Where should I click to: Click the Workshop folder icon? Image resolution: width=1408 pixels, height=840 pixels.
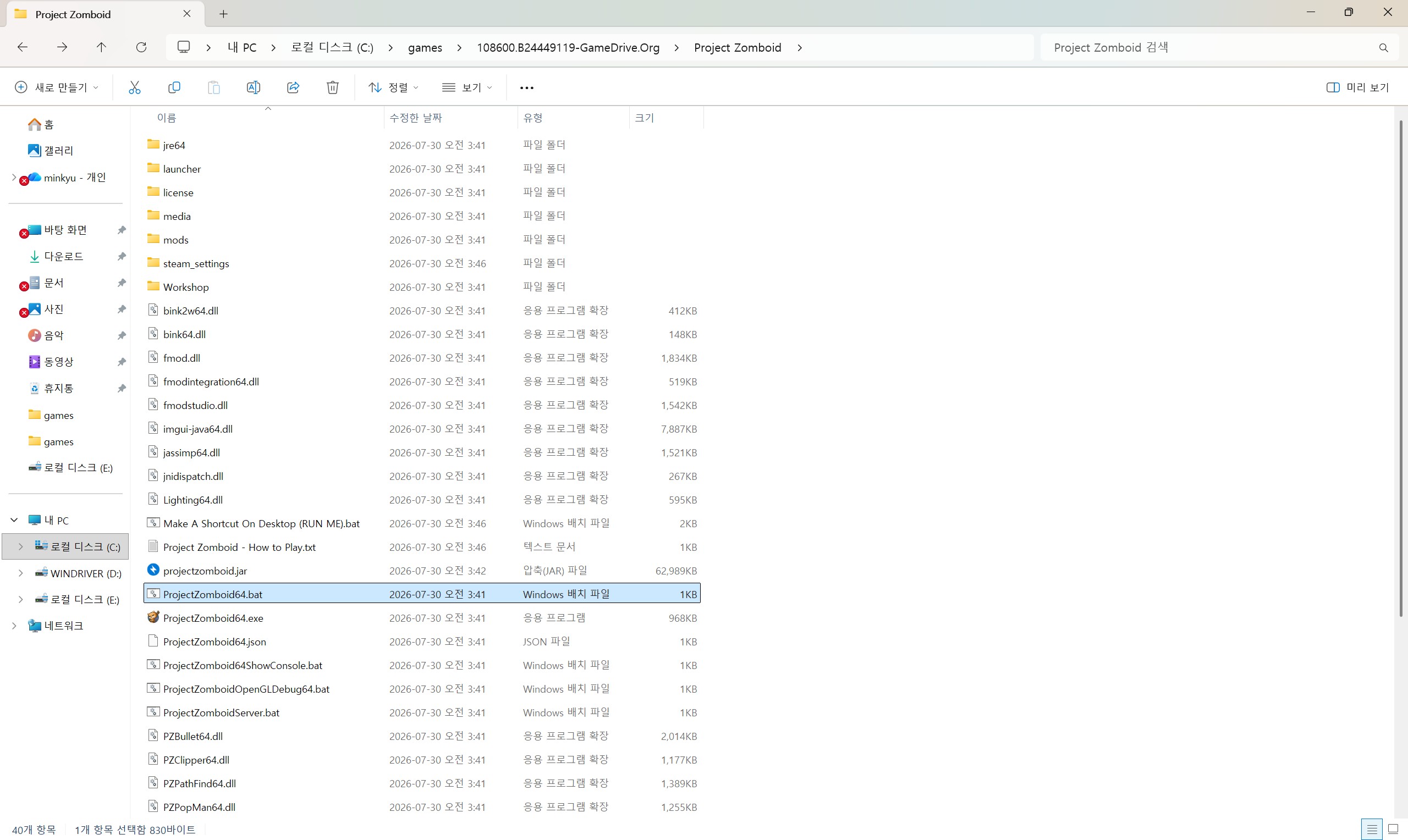(153, 286)
